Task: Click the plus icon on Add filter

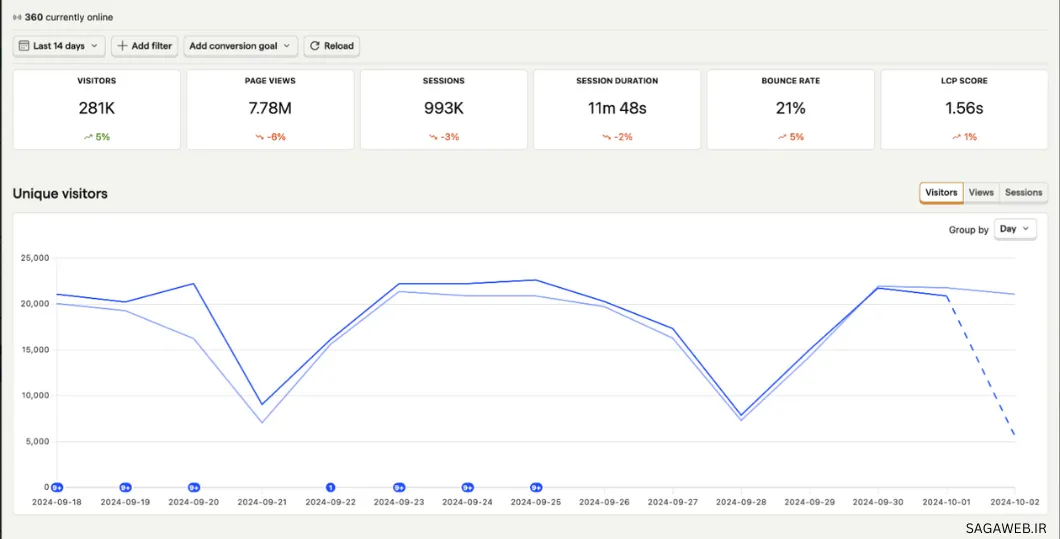Action: 122,46
